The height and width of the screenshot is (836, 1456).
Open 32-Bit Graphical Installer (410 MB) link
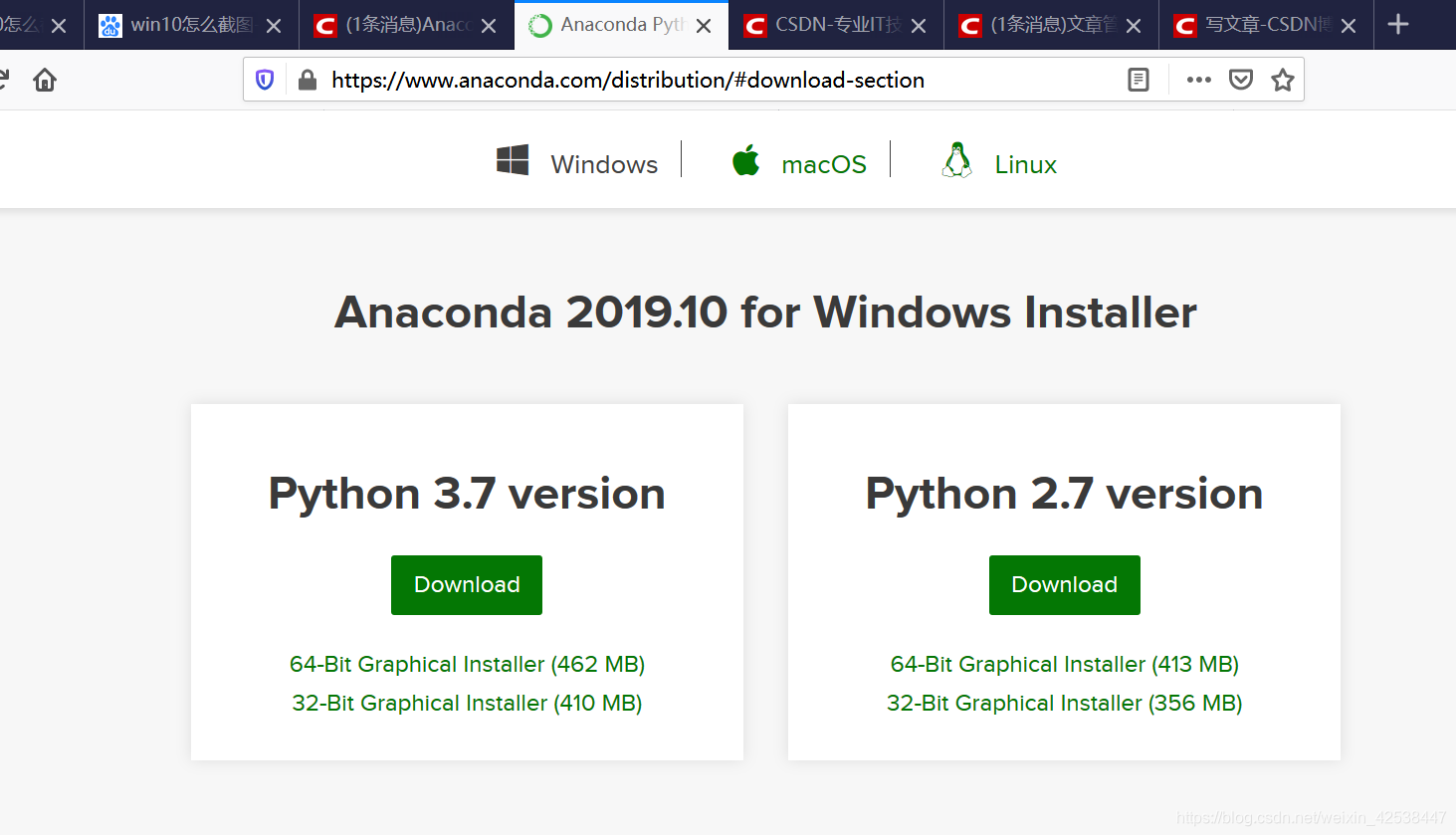[x=467, y=703]
